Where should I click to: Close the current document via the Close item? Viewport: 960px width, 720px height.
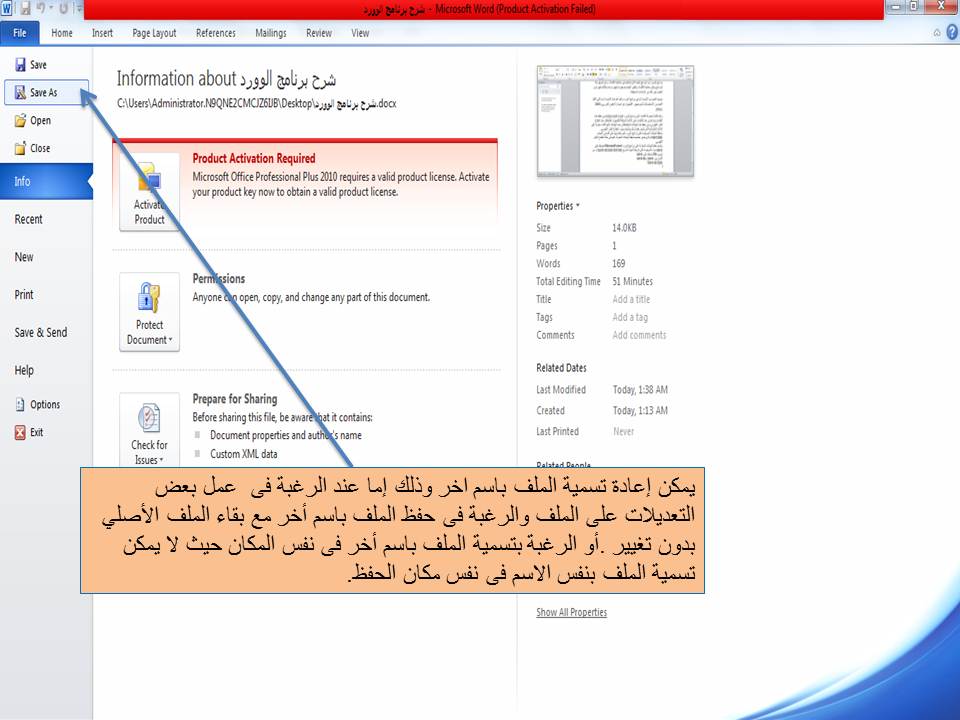pos(33,148)
